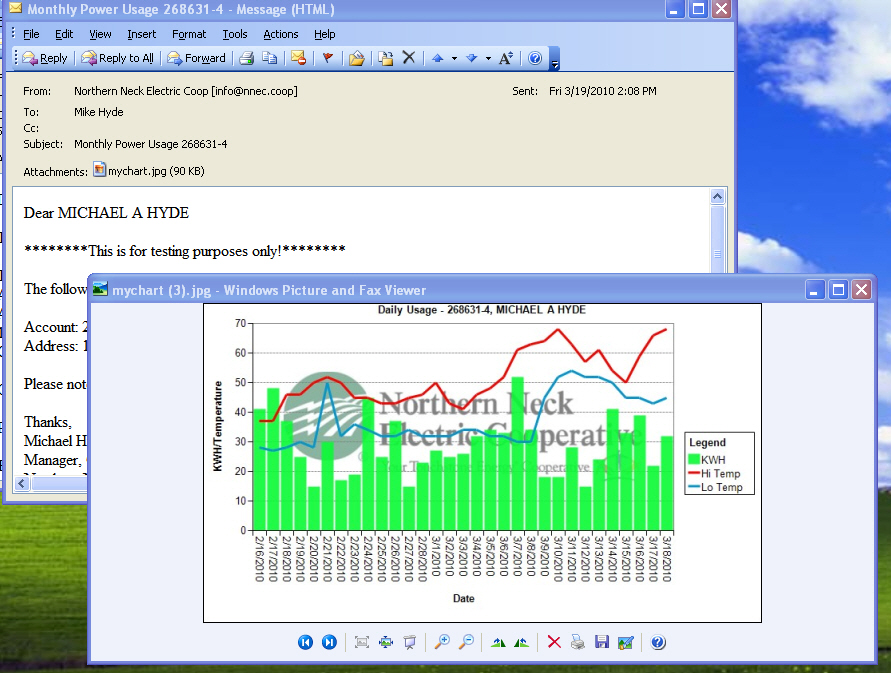Click the Forward button
Viewport: 891px width, 673px height.
coord(197,58)
